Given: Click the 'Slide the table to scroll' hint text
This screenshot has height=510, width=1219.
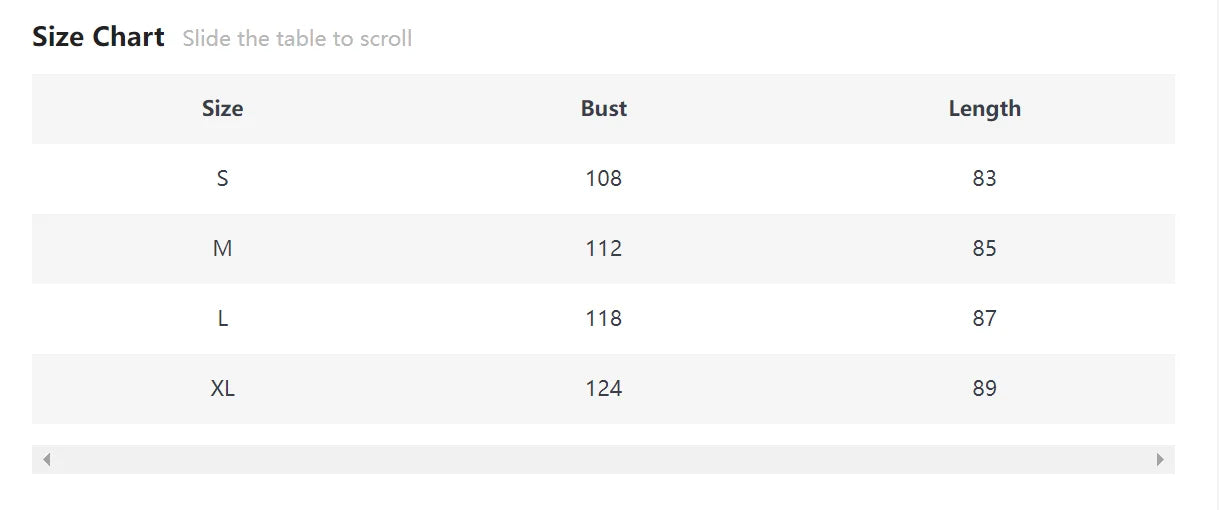Looking at the screenshot, I should [297, 39].
